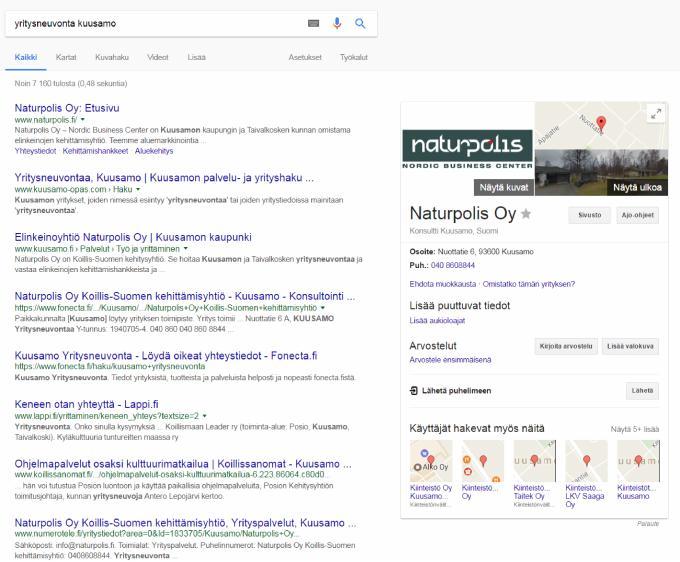Click the address Nuottatie 6, 93600 Kuusamo

[x=485, y=252]
